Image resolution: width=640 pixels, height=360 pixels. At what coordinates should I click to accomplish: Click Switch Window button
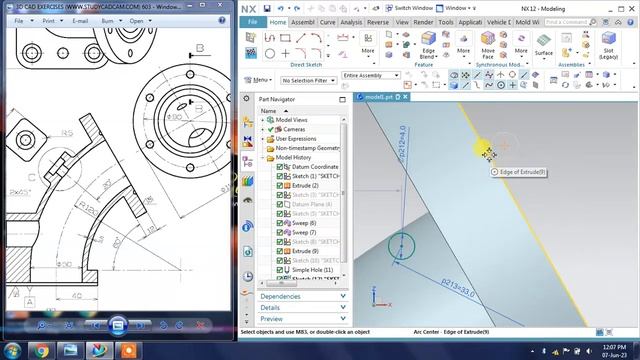coord(409,8)
